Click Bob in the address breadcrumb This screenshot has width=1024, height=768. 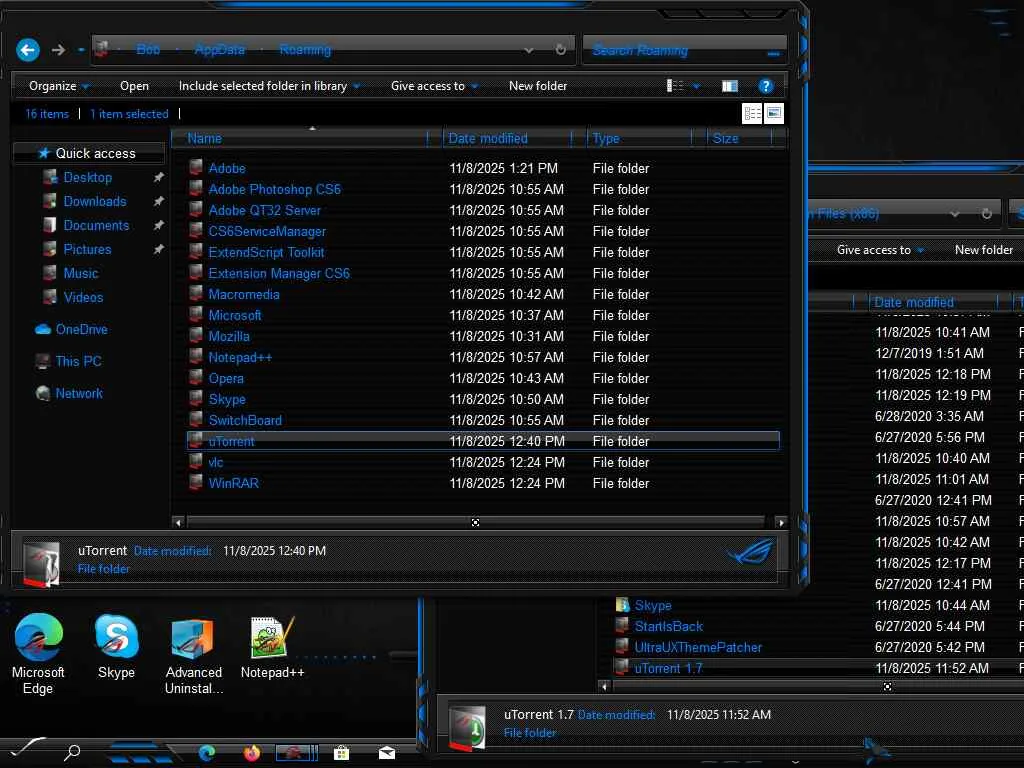[x=148, y=50]
